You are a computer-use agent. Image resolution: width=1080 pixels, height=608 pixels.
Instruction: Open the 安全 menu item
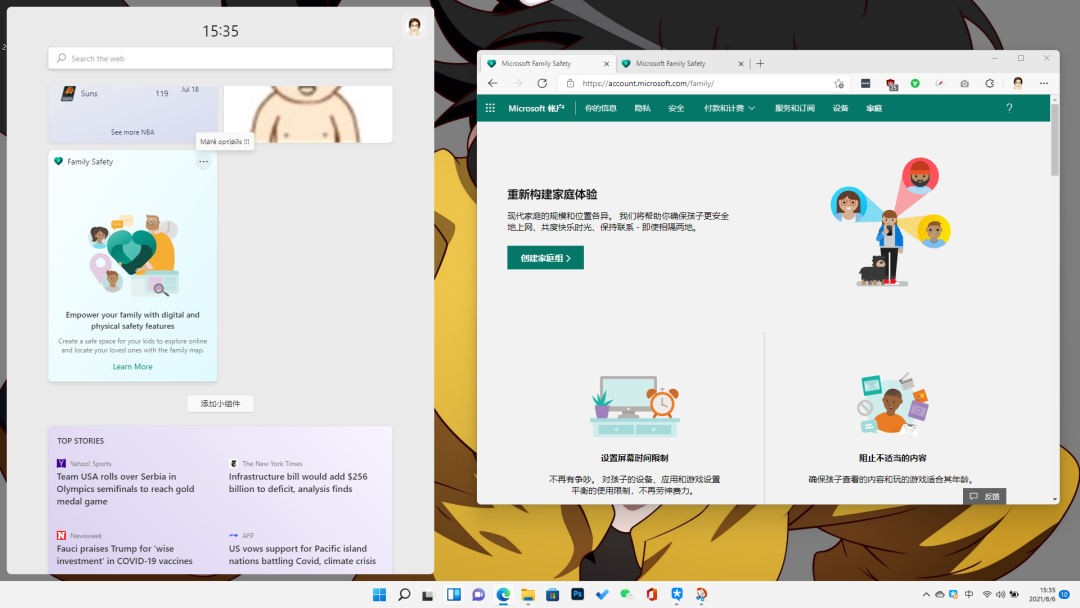[x=676, y=108]
